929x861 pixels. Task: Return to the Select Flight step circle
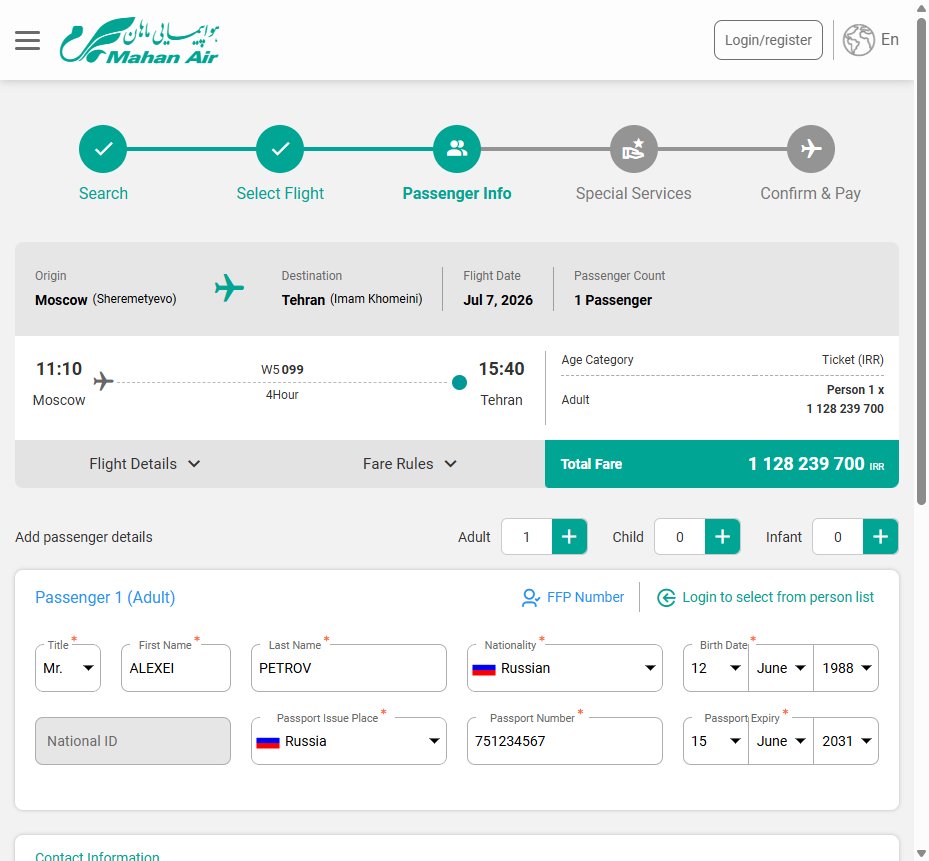[x=280, y=149]
